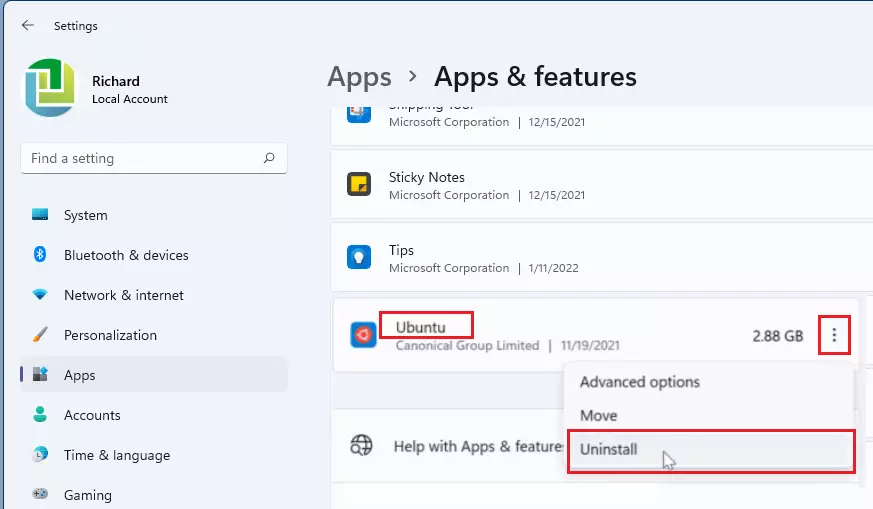Click the Ubuntu app icon
873x509 pixels.
click(x=363, y=335)
